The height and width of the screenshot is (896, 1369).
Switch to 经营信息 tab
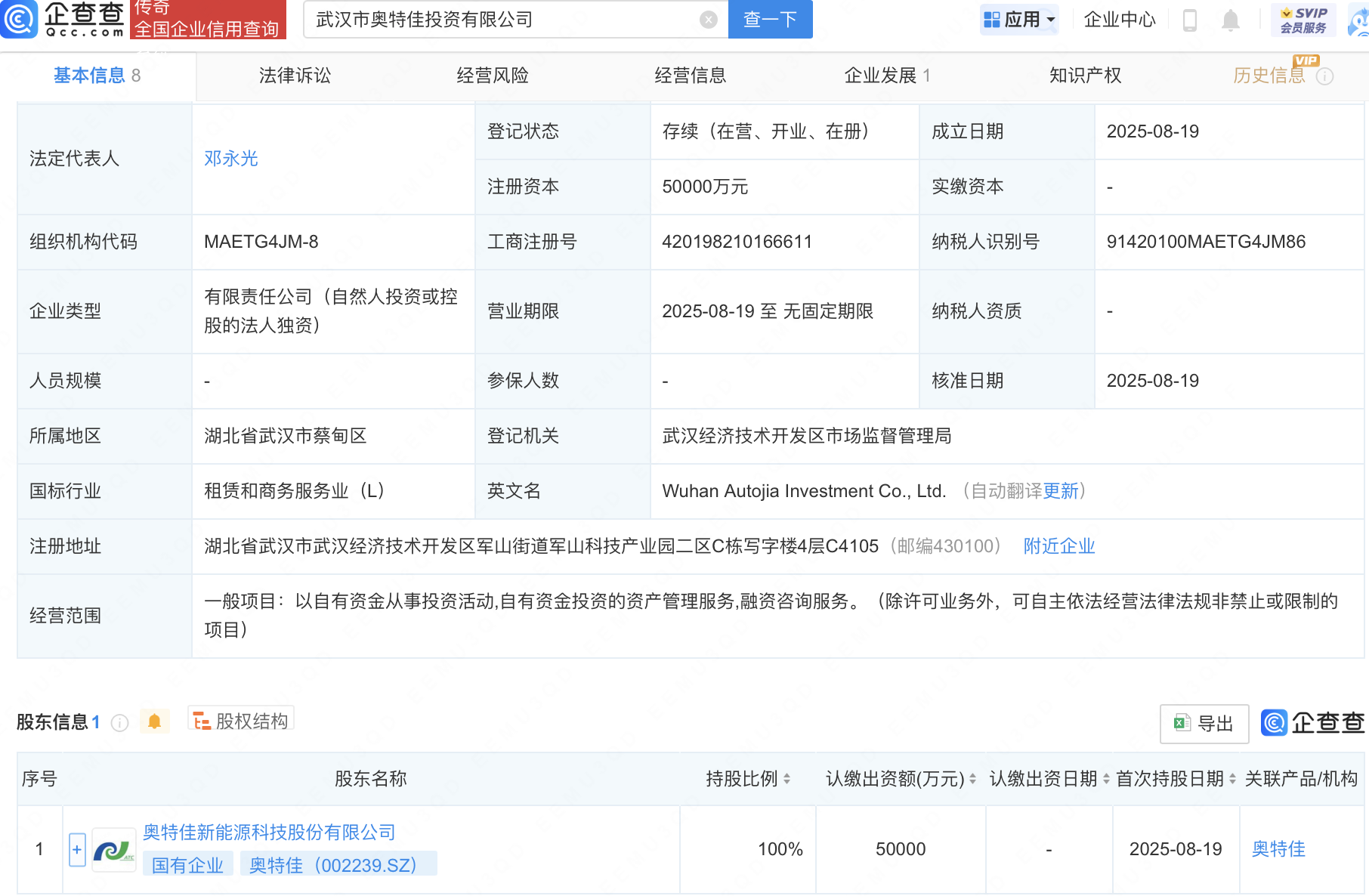(x=691, y=76)
